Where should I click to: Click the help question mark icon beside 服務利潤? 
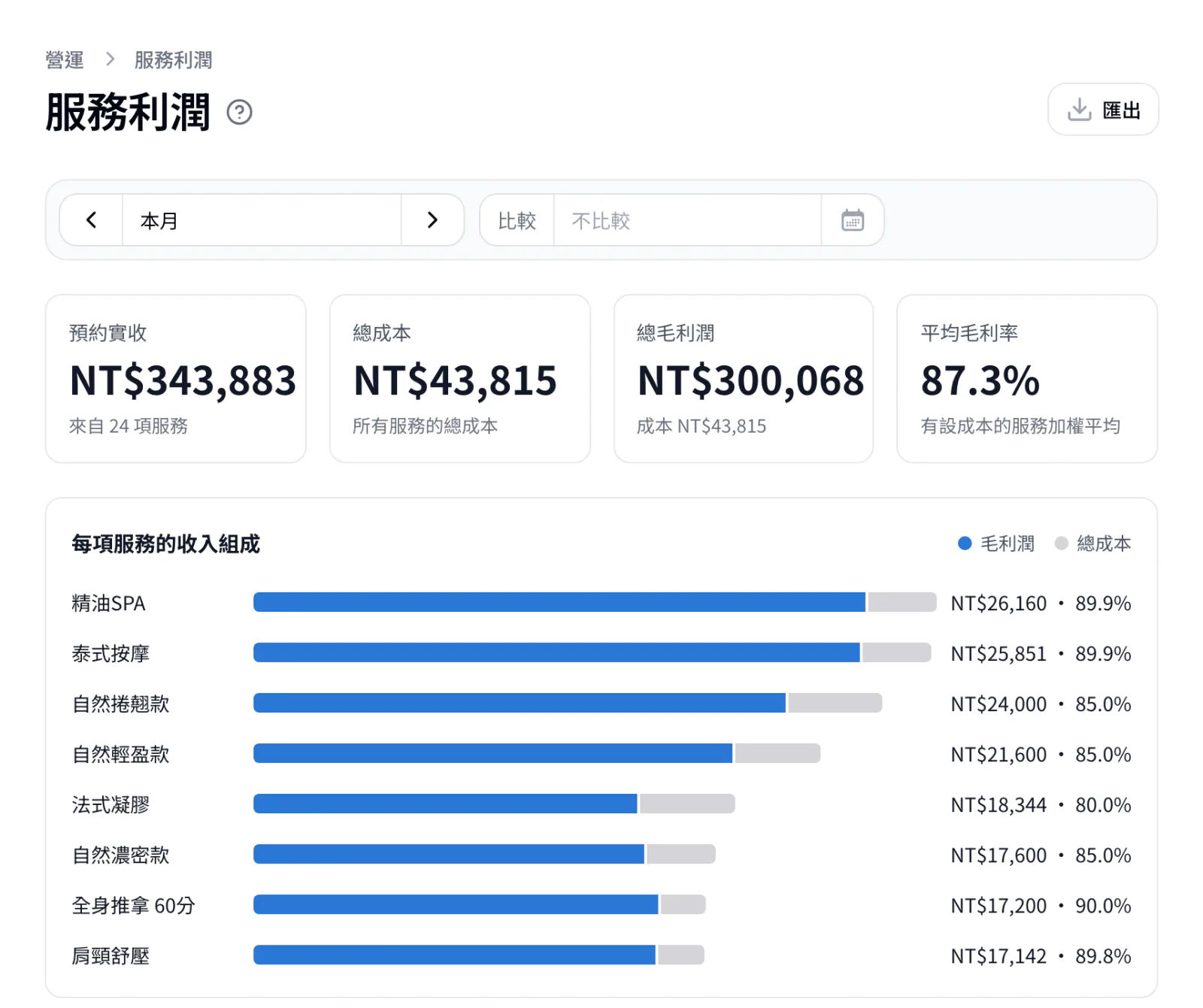(x=239, y=112)
